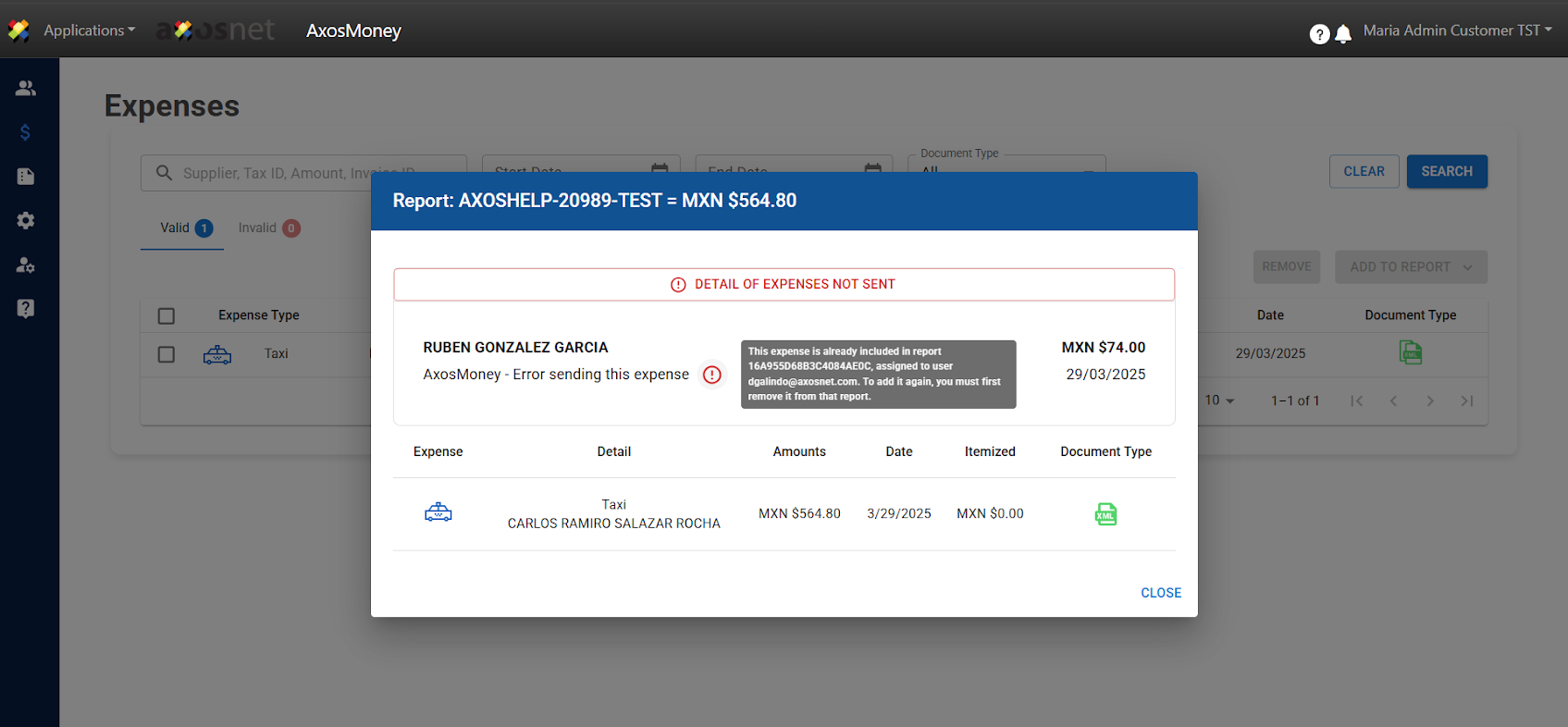
Task: Click the red error alert icon
Action: point(711,375)
